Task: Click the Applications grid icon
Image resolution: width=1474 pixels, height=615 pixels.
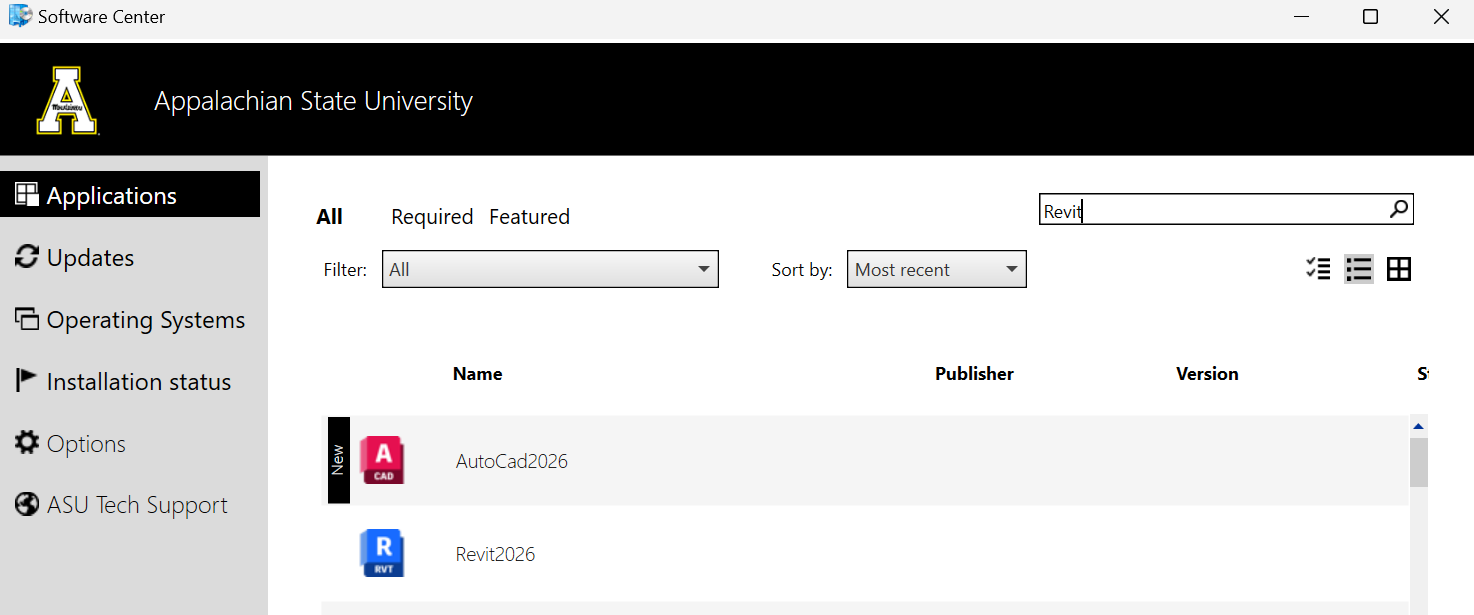Action: (x=27, y=194)
